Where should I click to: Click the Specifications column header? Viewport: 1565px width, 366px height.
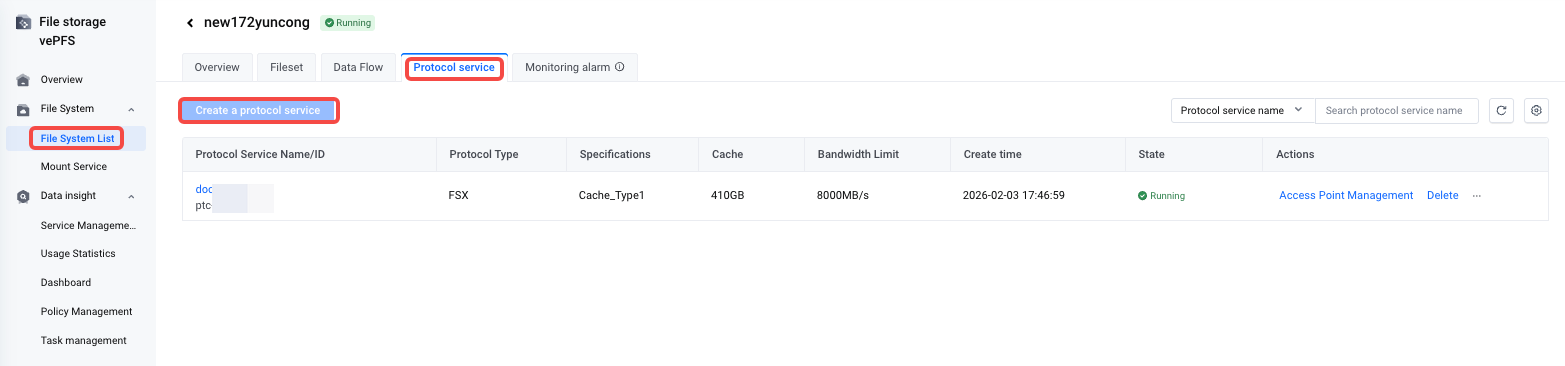pos(615,155)
